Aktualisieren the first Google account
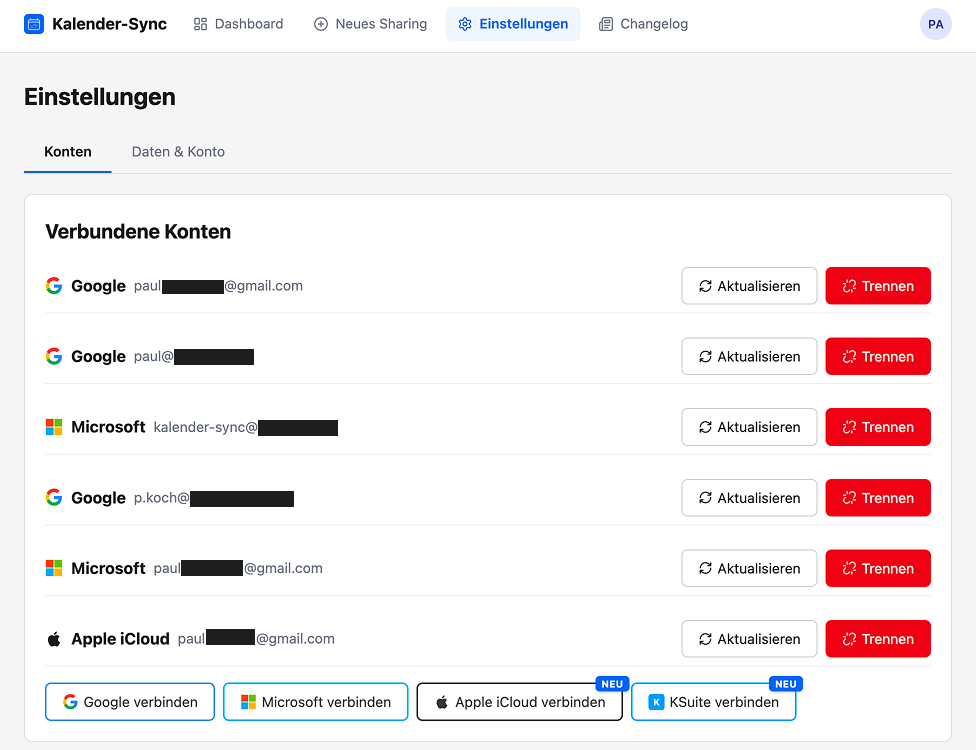The width and height of the screenshot is (976, 750). [748, 285]
